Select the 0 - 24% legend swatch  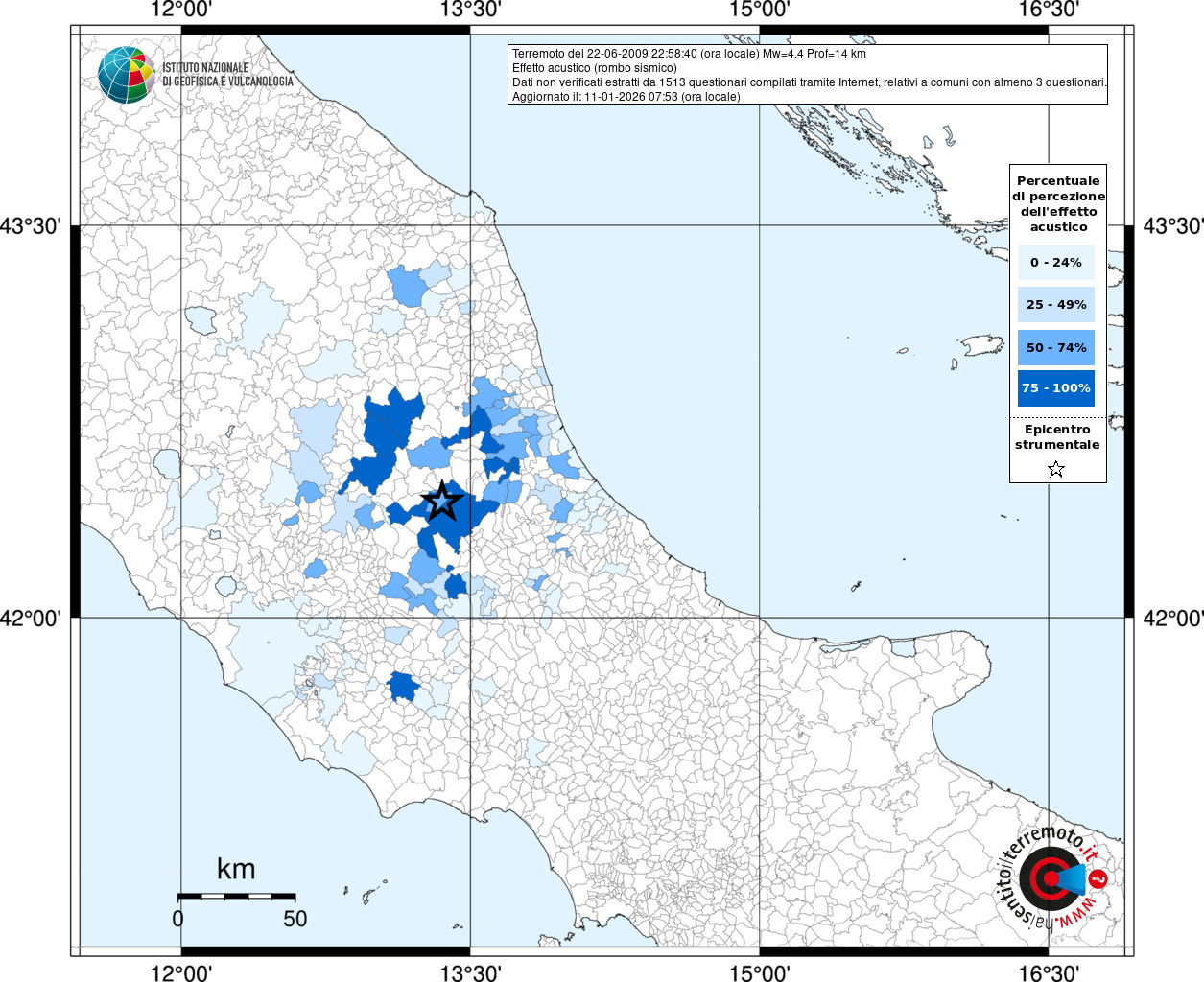(1056, 262)
